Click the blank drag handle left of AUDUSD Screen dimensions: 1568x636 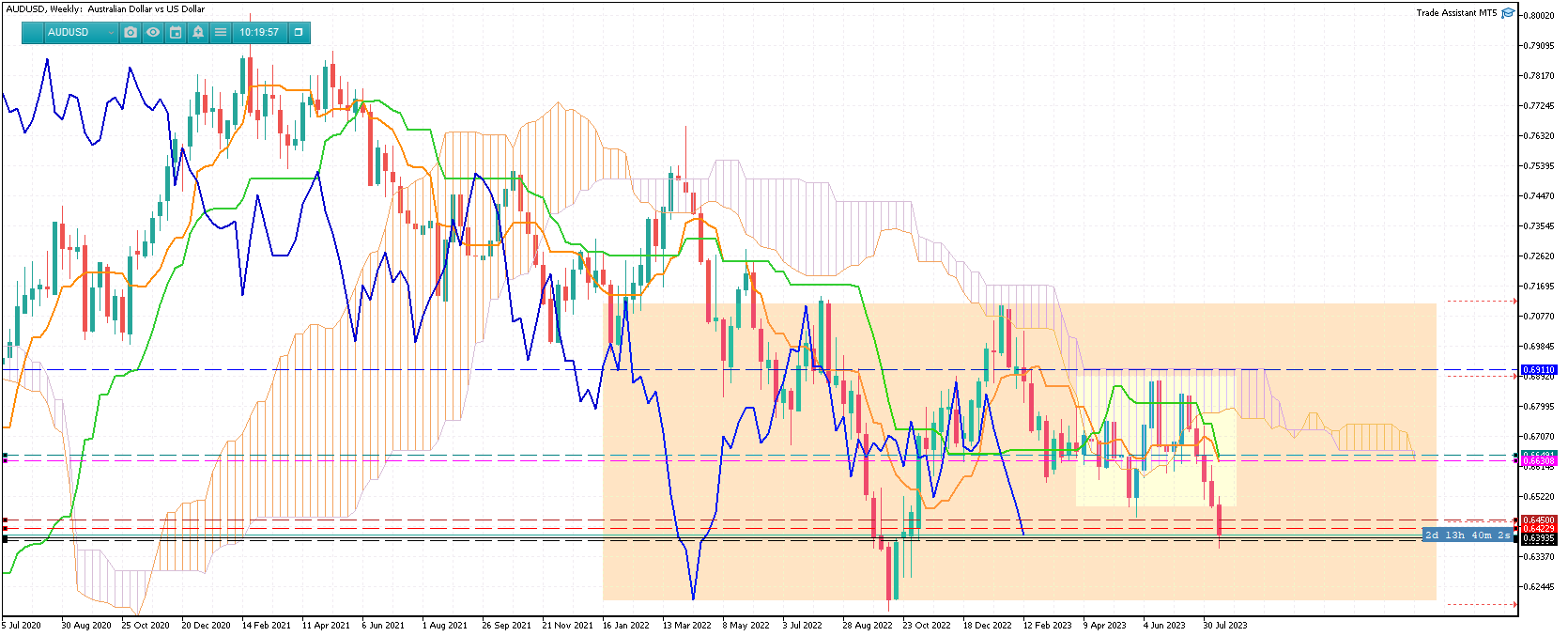pos(33,32)
